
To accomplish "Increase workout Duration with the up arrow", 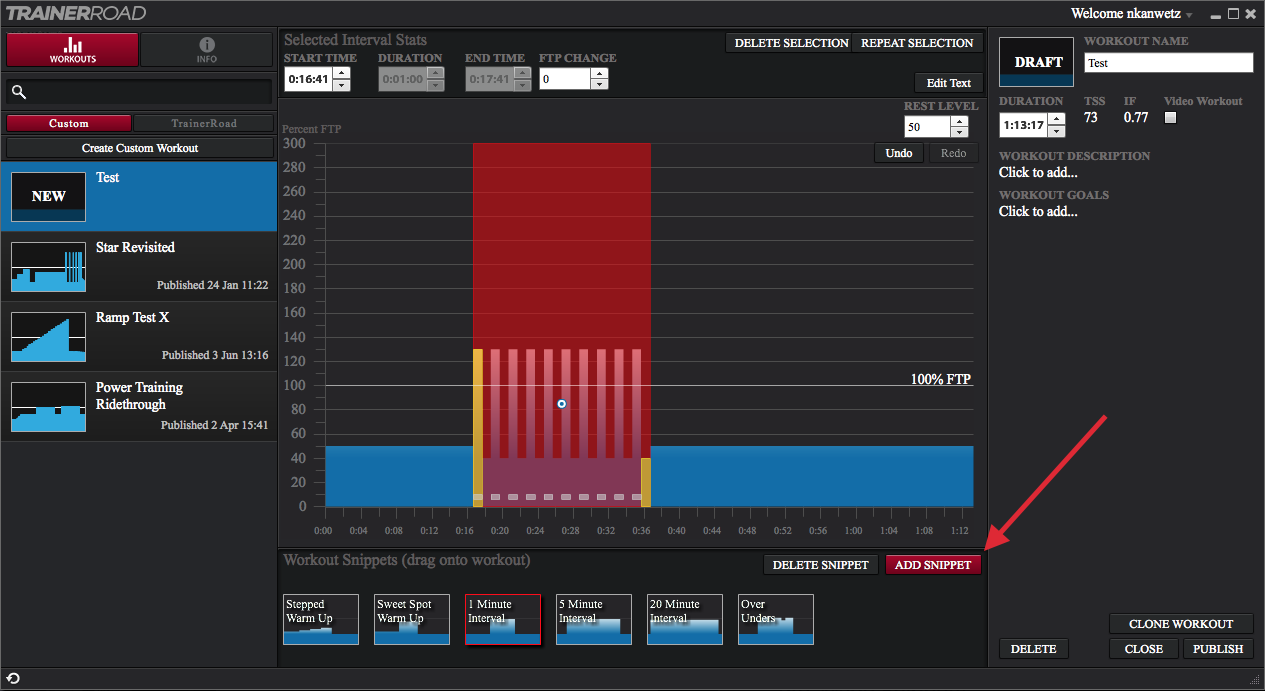I will [1057, 119].
